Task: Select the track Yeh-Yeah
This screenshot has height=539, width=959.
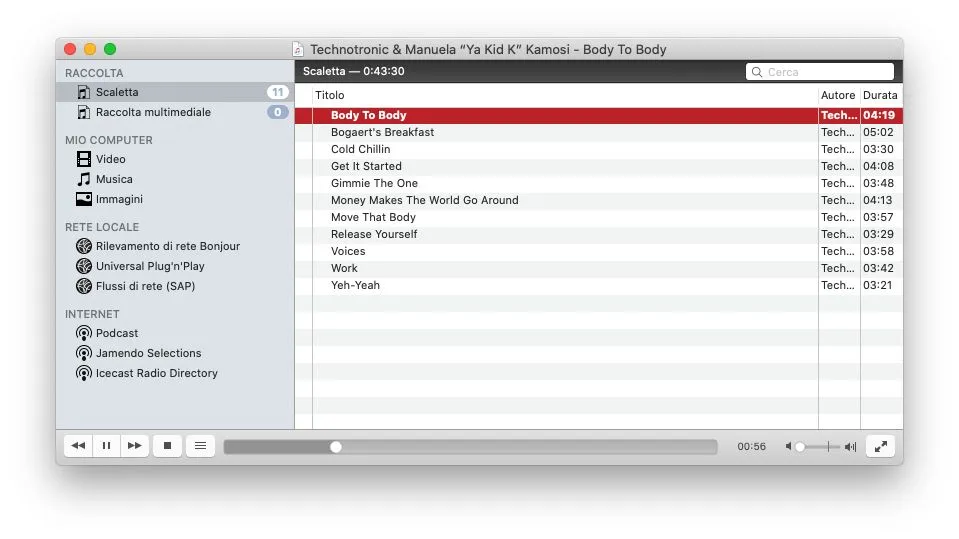Action: [x=599, y=286]
